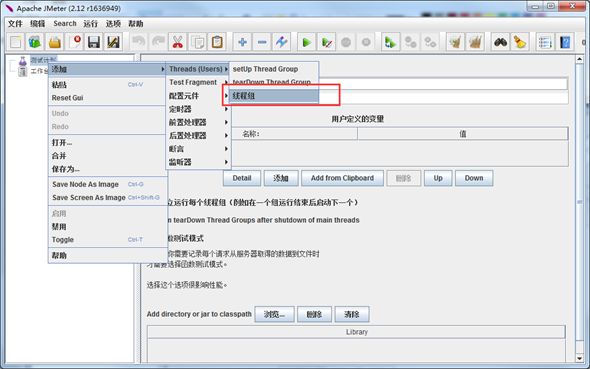Image resolution: width=590 pixels, height=369 pixels.
Task: Open the 编辑 menu
Action: [38, 24]
